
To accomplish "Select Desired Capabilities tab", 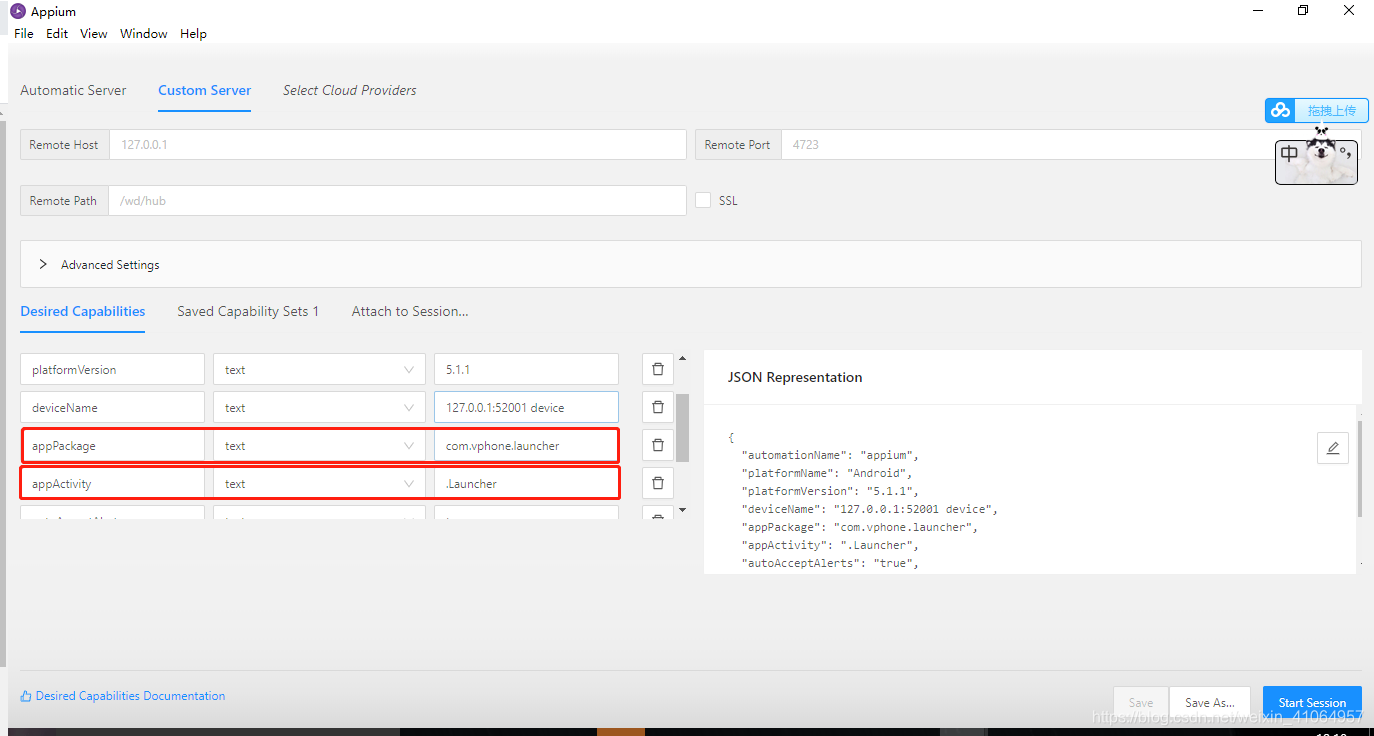I will (x=83, y=311).
